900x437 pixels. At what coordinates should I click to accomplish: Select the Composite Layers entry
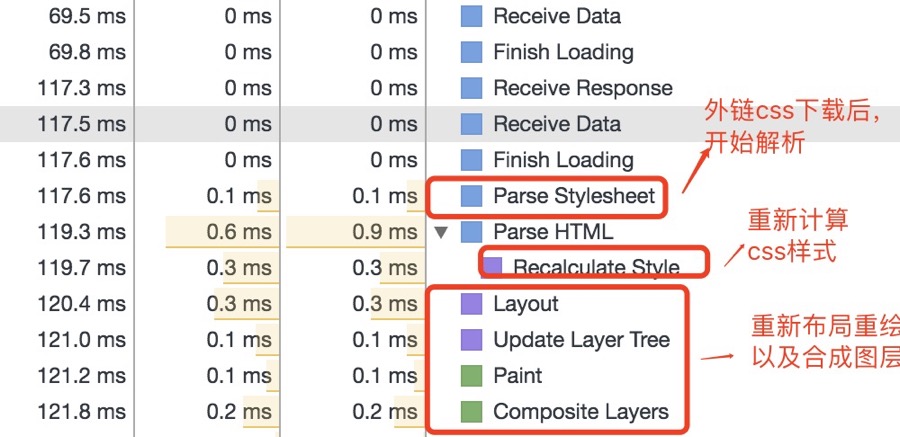tap(581, 412)
